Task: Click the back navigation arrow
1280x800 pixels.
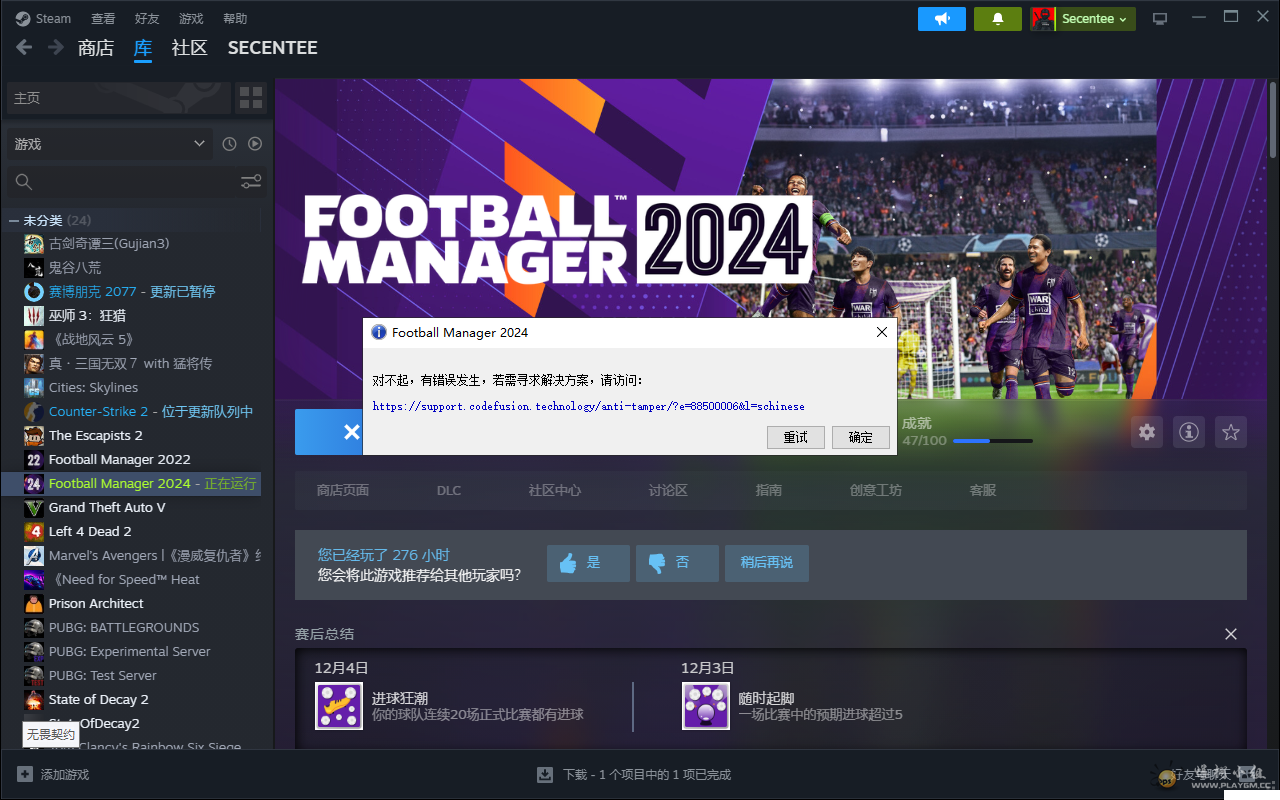Action: pos(24,47)
